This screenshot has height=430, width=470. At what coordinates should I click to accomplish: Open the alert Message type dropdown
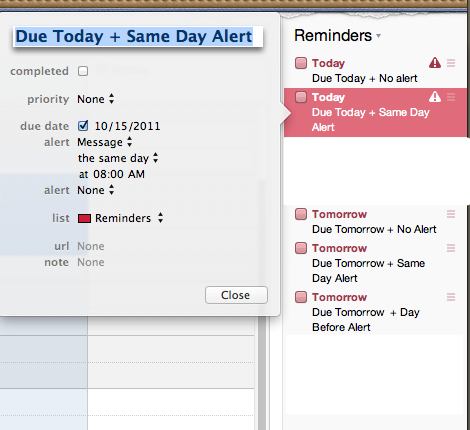pos(105,142)
